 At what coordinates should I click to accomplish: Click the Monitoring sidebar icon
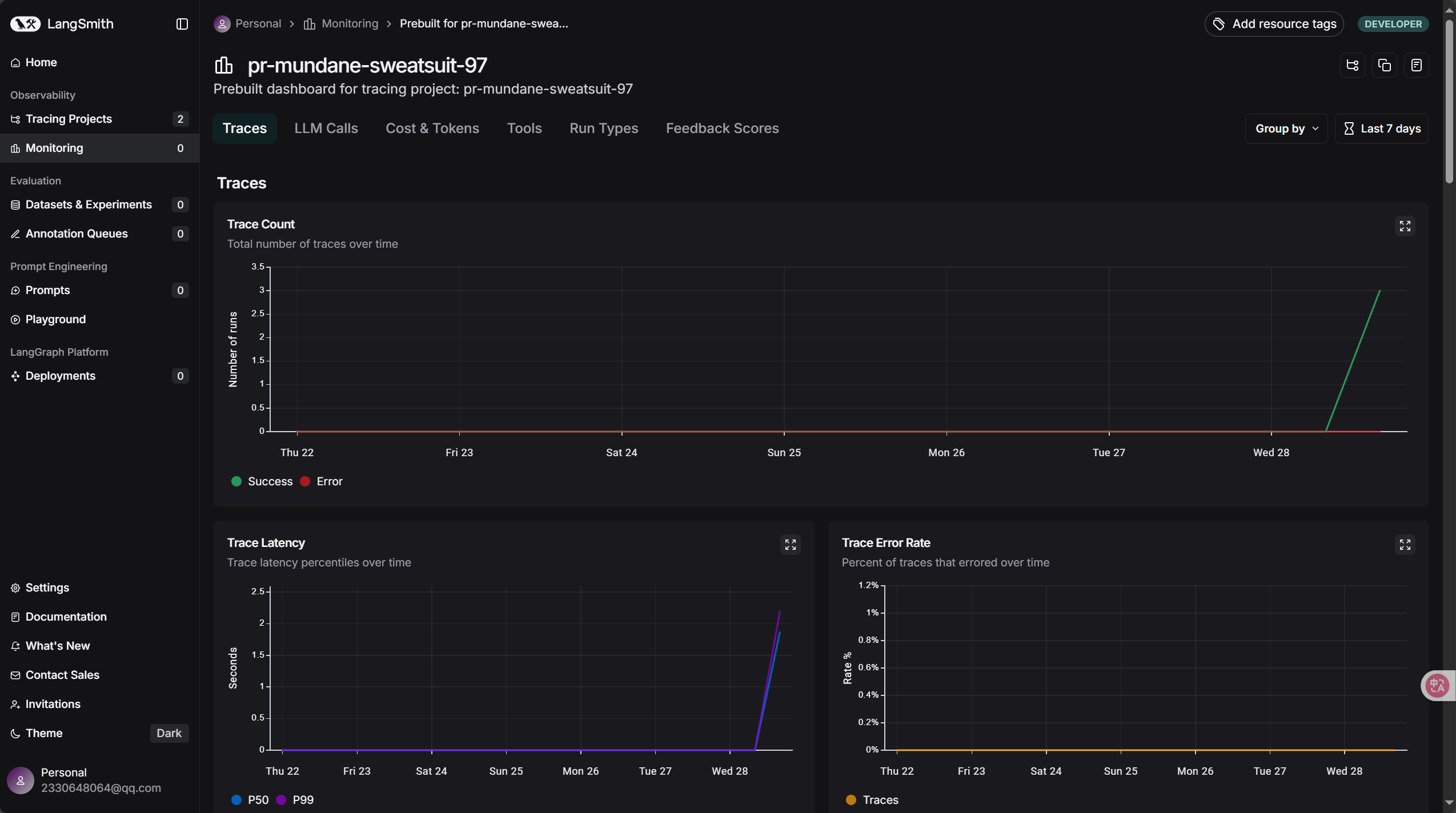tap(15, 148)
